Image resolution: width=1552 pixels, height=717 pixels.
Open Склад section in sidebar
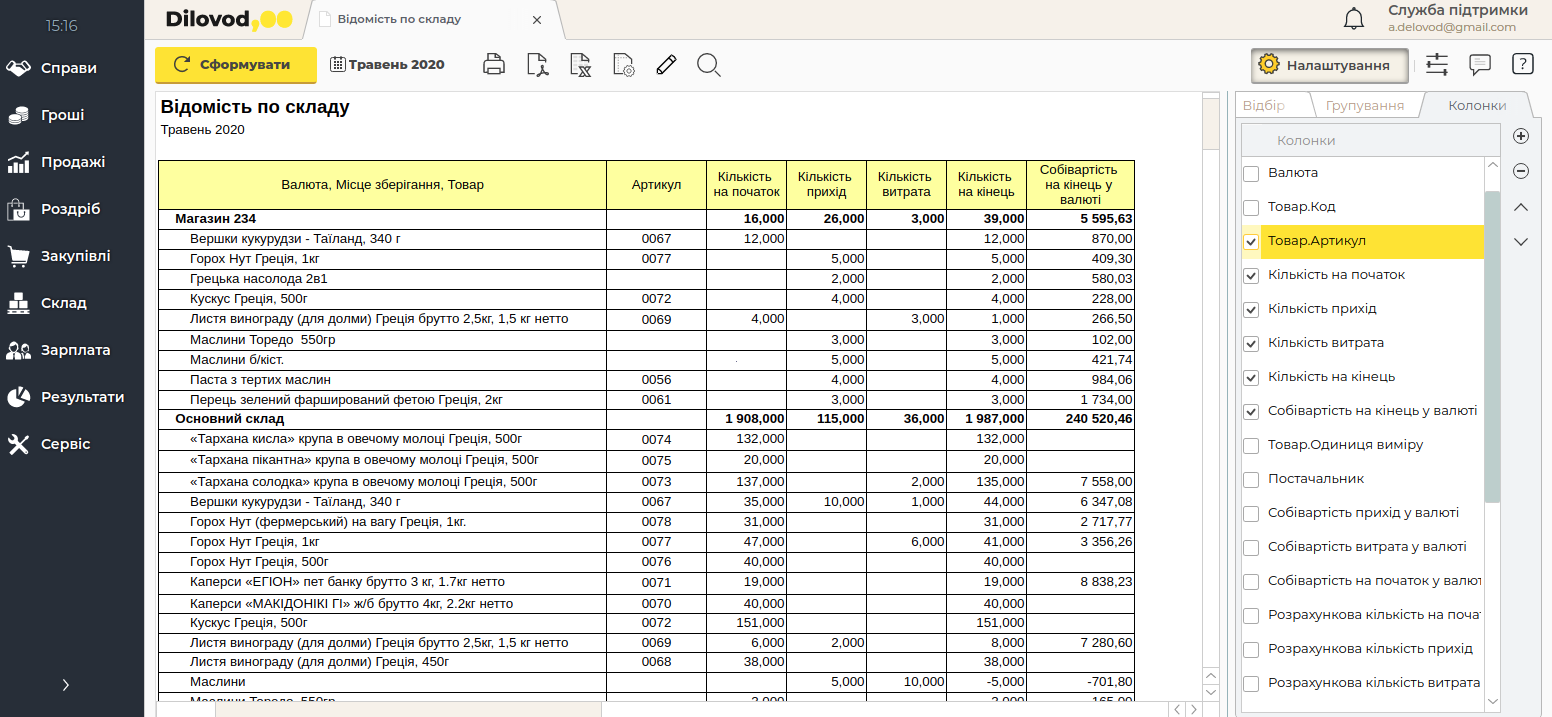[x=63, y=303]
